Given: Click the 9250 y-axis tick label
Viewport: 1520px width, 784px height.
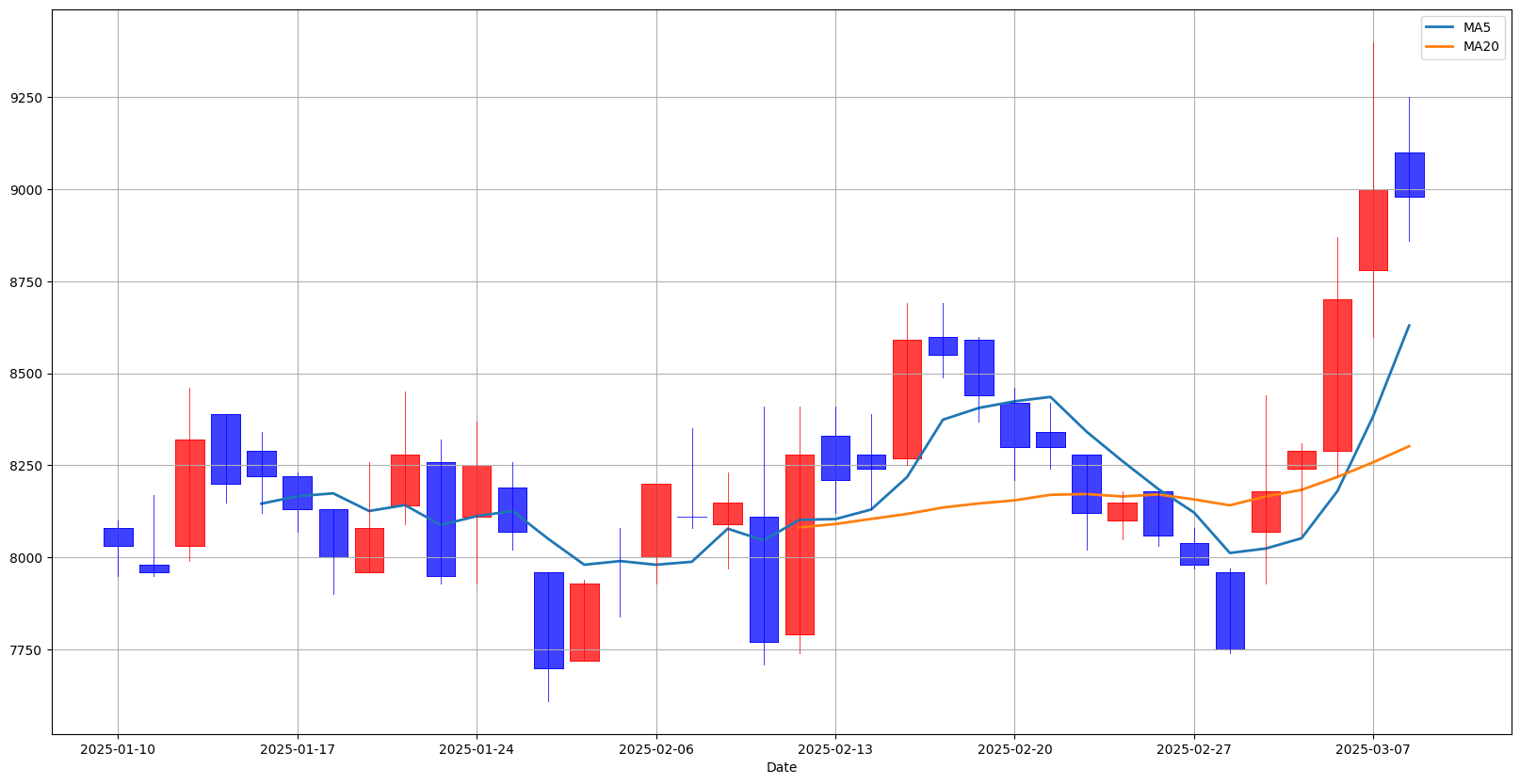Looking at the screenshot, I should coord(26,98).
